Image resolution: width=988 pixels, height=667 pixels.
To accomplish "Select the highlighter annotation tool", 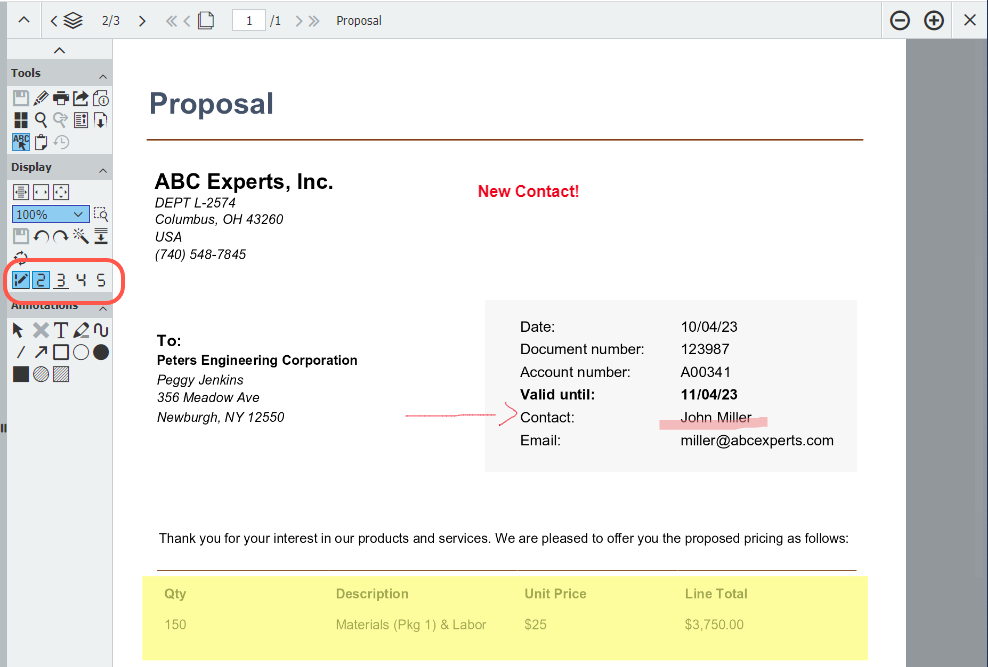I will point(81,330).
